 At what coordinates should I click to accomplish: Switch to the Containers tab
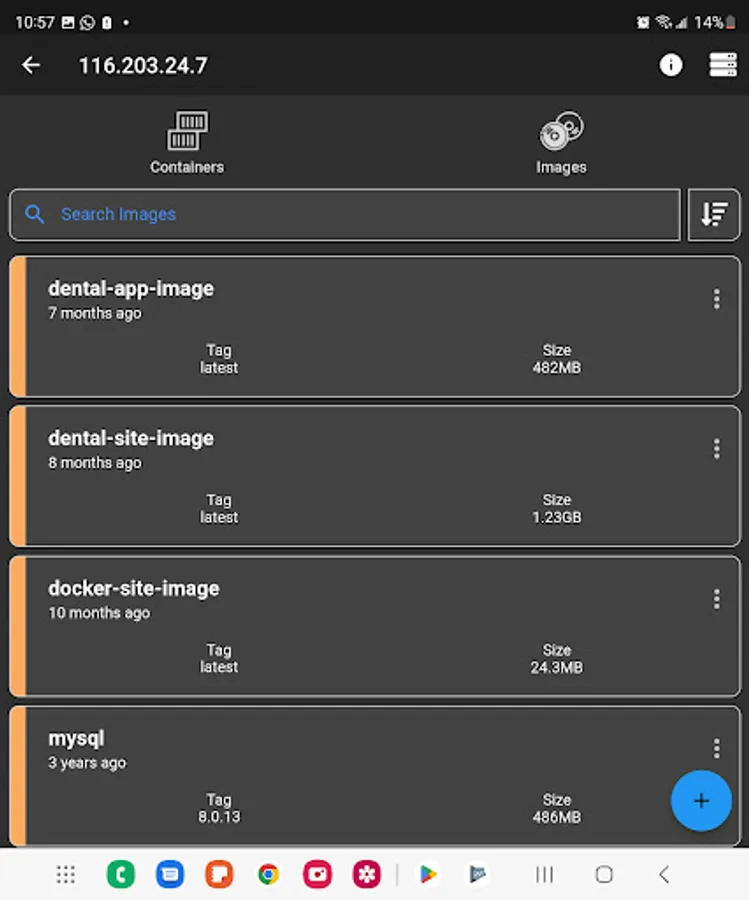(187, 142)
